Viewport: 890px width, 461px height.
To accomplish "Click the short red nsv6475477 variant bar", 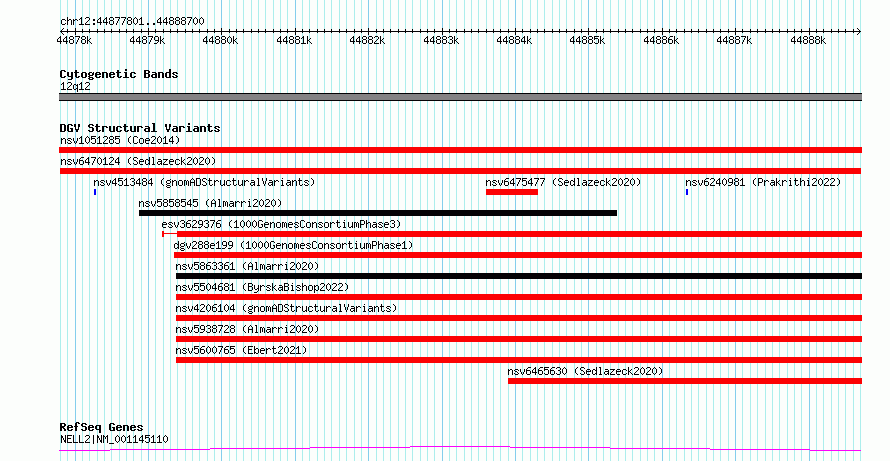I will (512, 192).
